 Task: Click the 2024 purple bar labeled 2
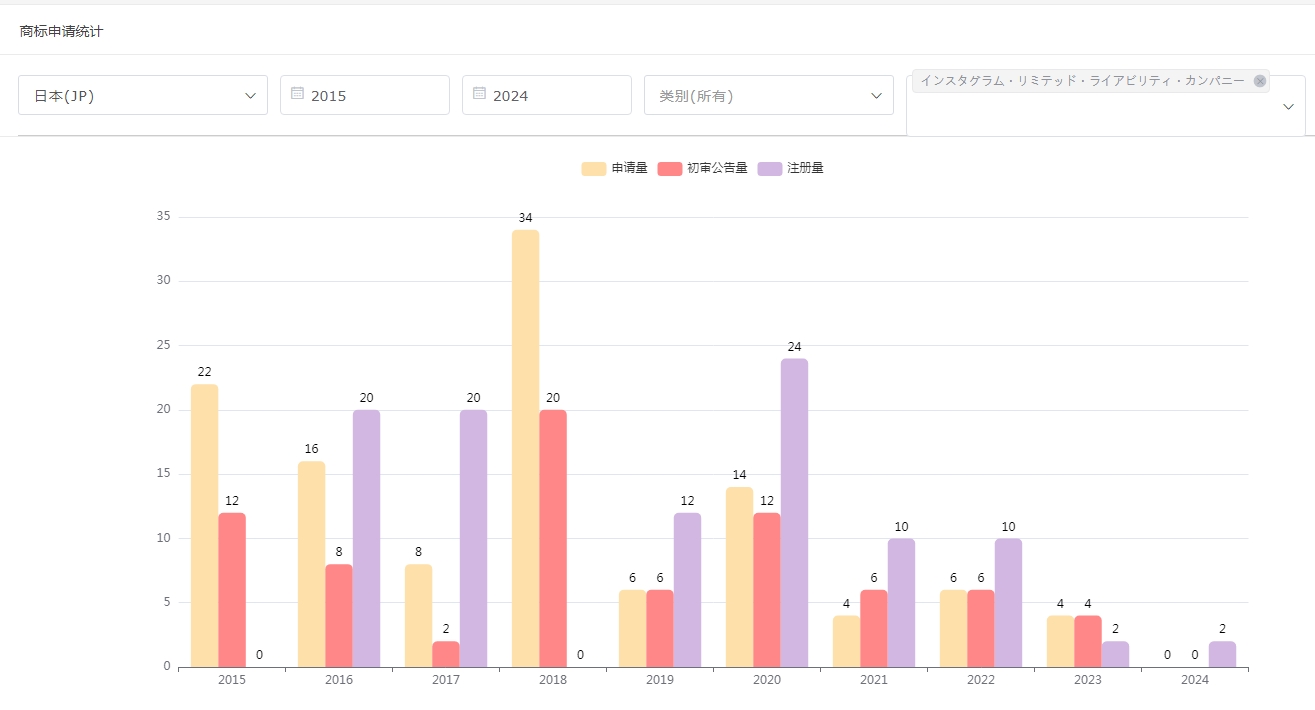coord(1222,654)
